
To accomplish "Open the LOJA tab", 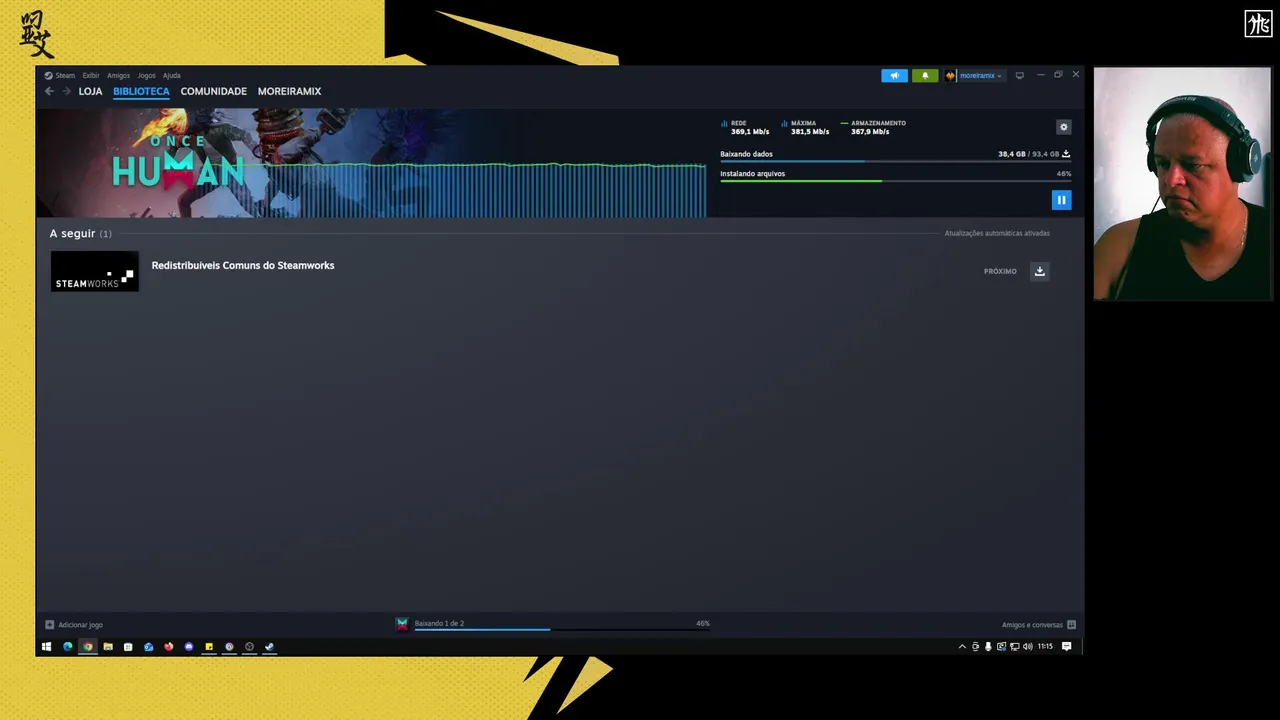I will [x=90, y=91].
